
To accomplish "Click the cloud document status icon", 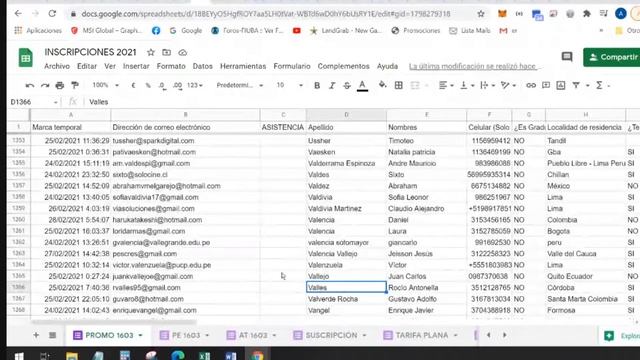I will pyautogui.click(x=182, y=53).
